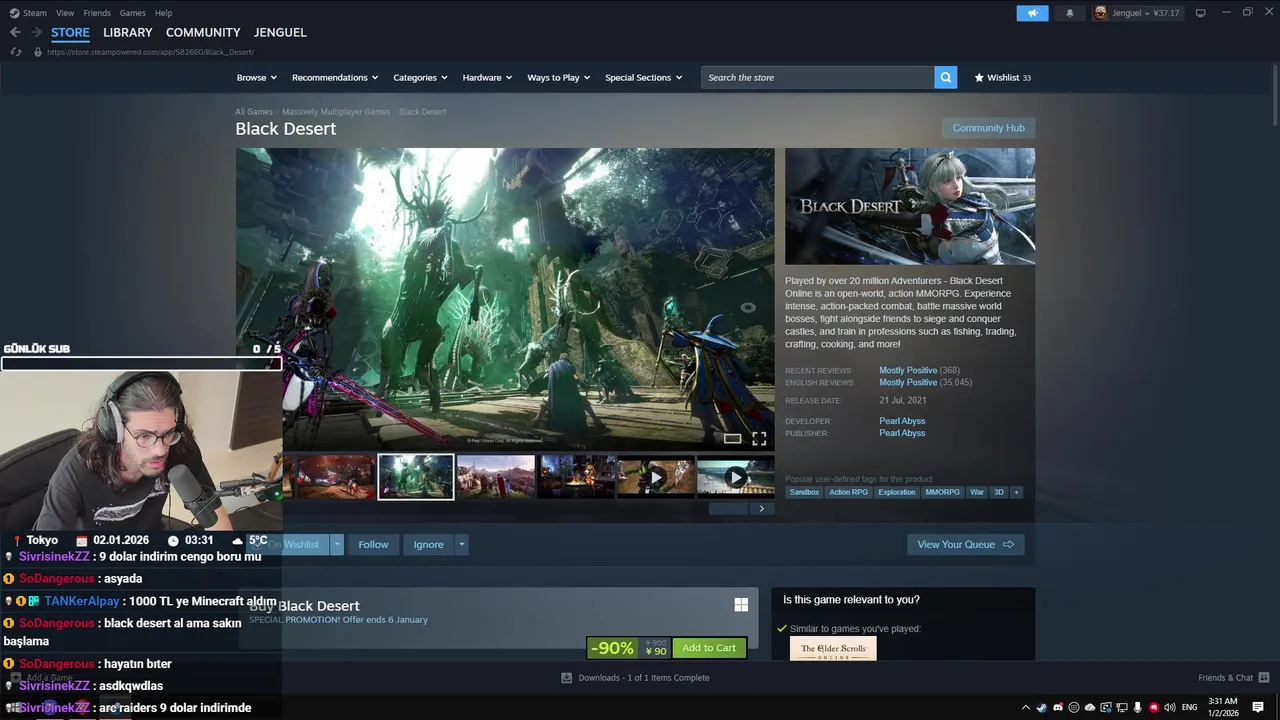Screen dimensions: 1280x720
Task: Add Black Desert to cart
Action: click(x=709, y=648)
